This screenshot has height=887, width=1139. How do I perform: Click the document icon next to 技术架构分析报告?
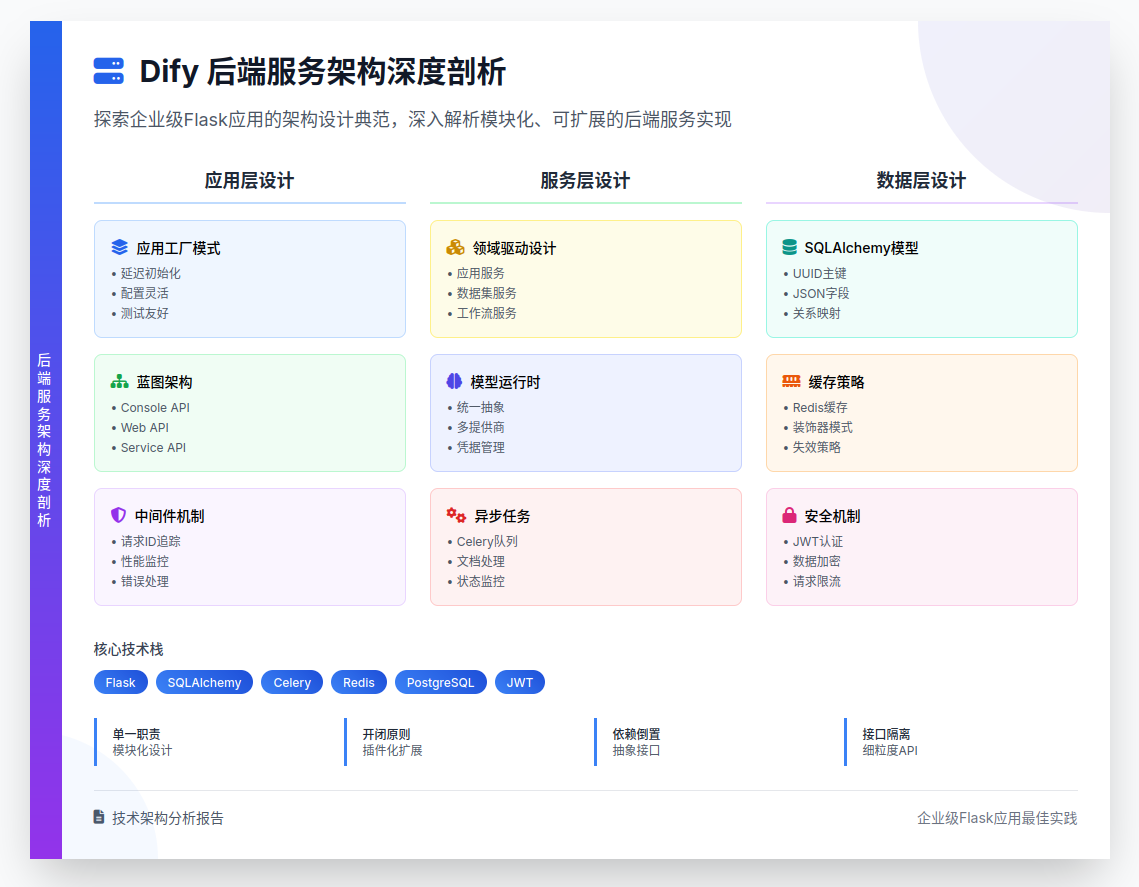click(96, 817)
